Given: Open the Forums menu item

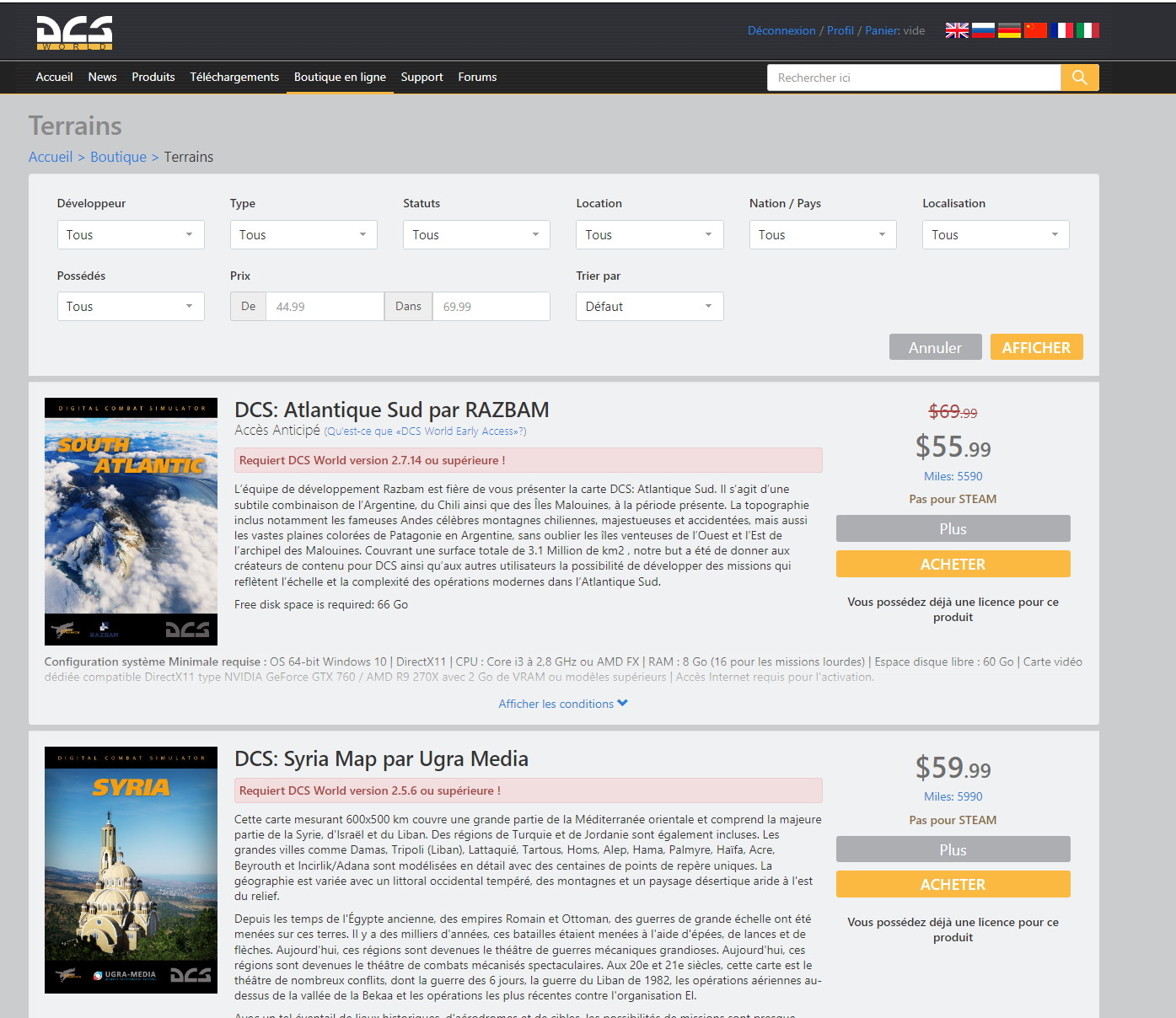Looking at the screenshot, I should coord(477,77).
